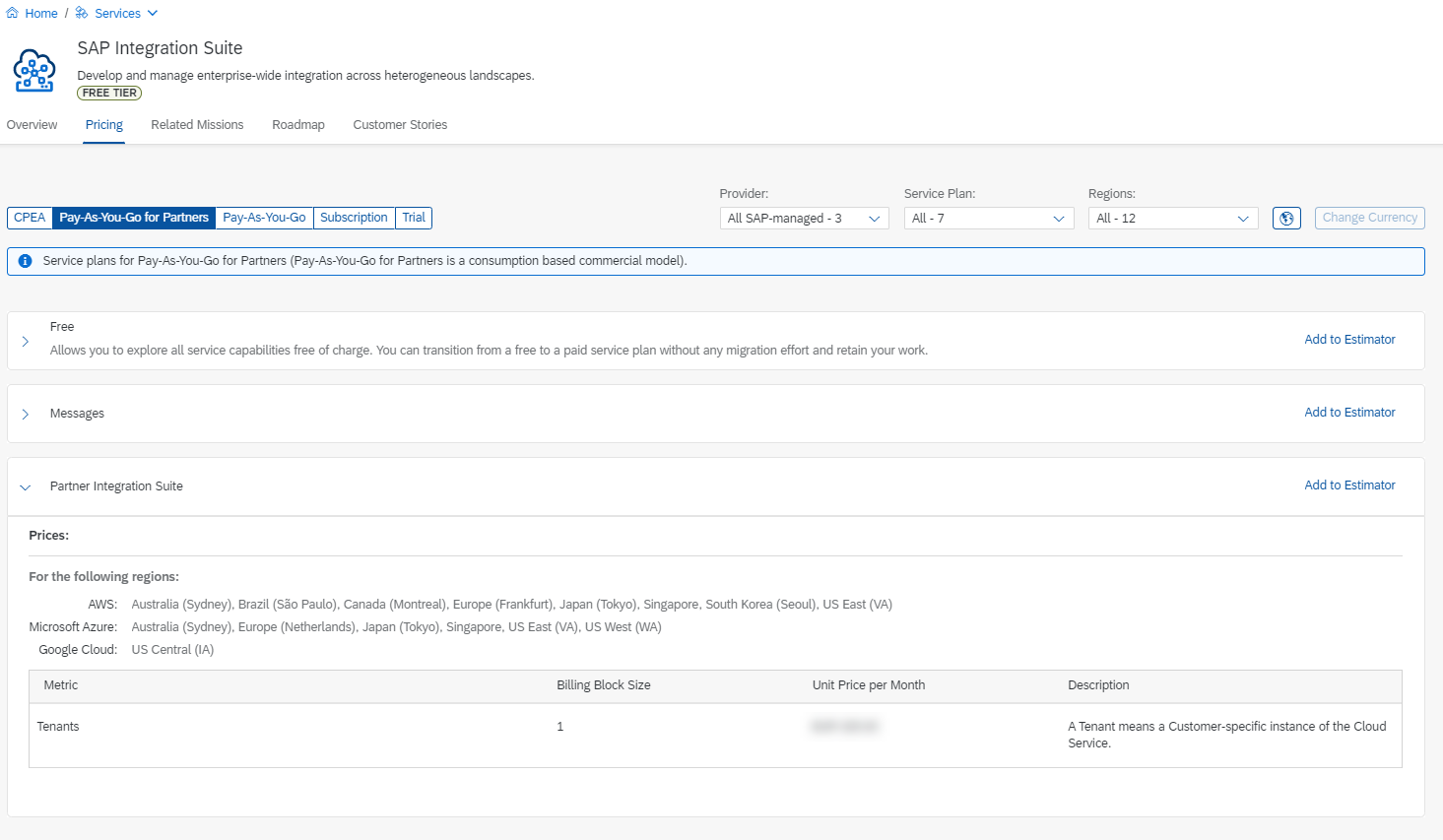Screen dimensions: 1443x840
Task: Click the blurred unit price value
Action: (x=844, y=727)
